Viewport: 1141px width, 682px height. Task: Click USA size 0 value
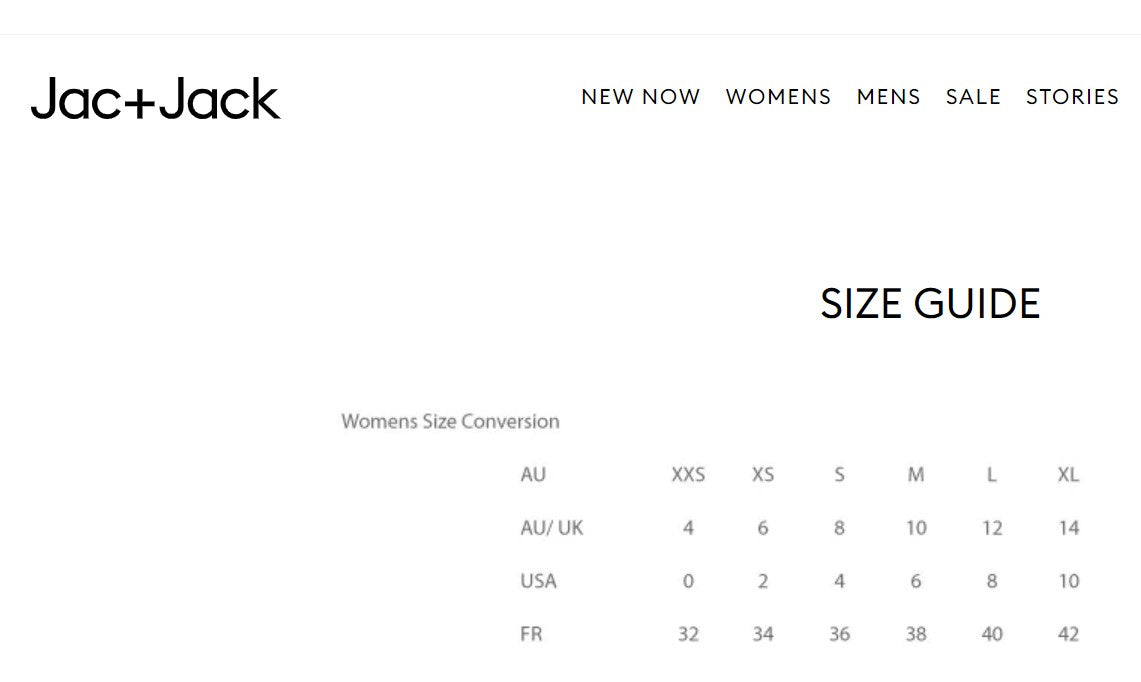coord(688,581)
